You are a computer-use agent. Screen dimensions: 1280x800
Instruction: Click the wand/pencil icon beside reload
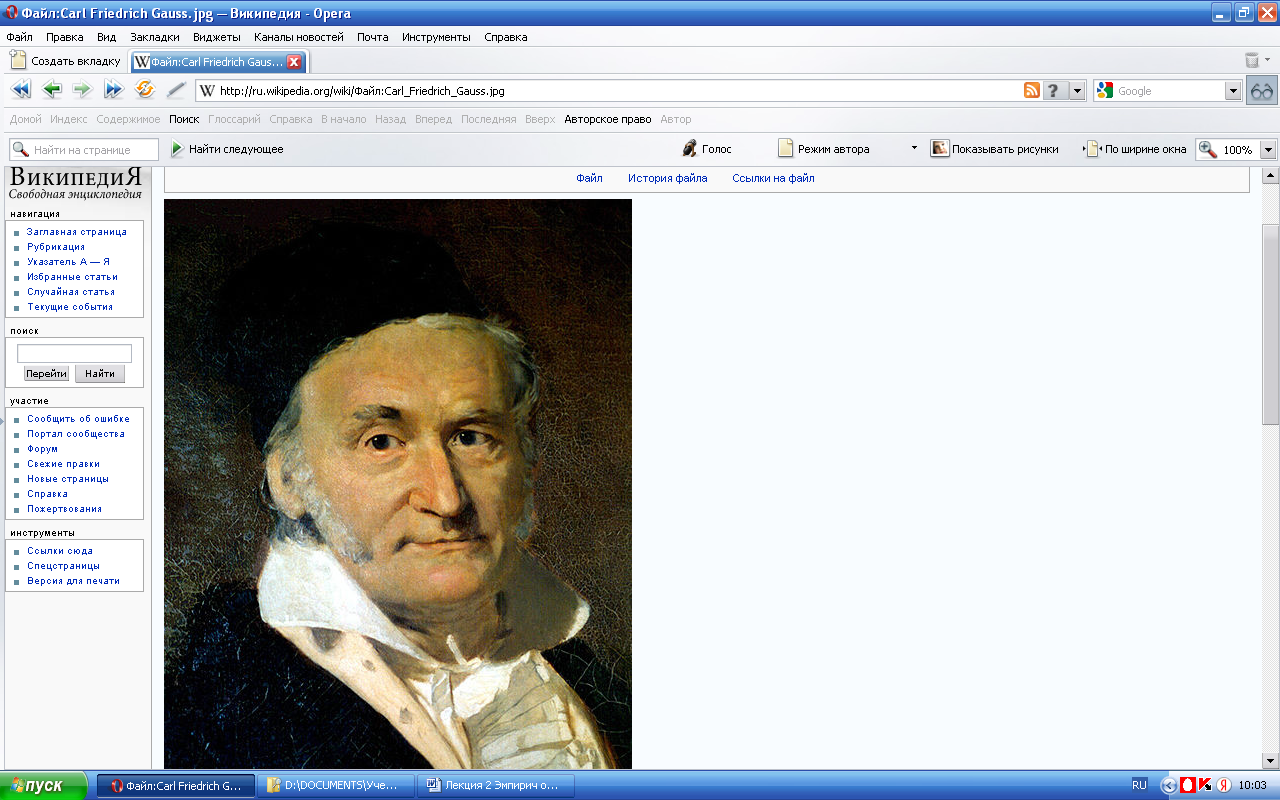pyautogui.click(x=176, y=90)
